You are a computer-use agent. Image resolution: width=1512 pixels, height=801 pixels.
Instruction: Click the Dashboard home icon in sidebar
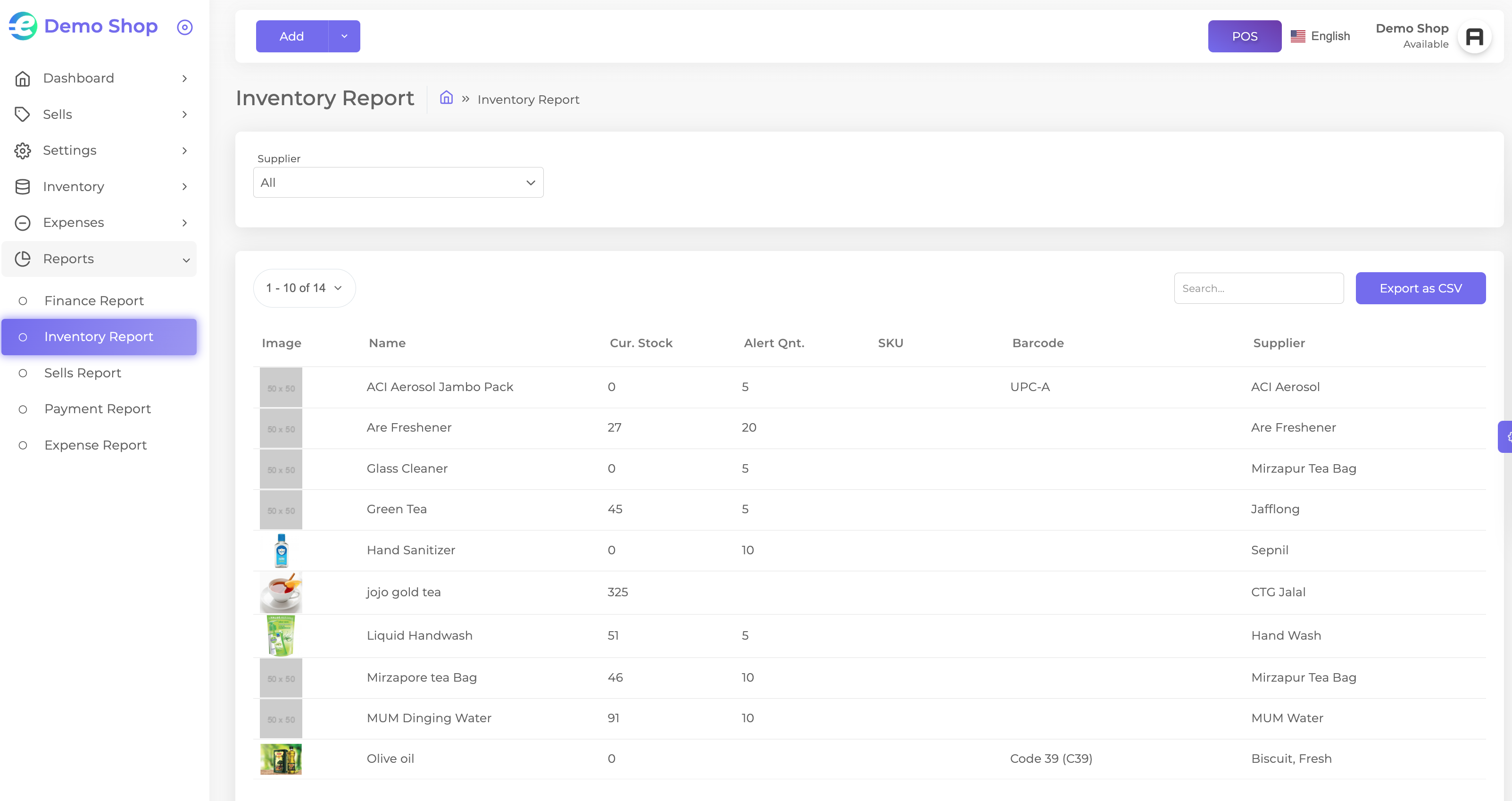pyautogui.click(x=22, y=78)
